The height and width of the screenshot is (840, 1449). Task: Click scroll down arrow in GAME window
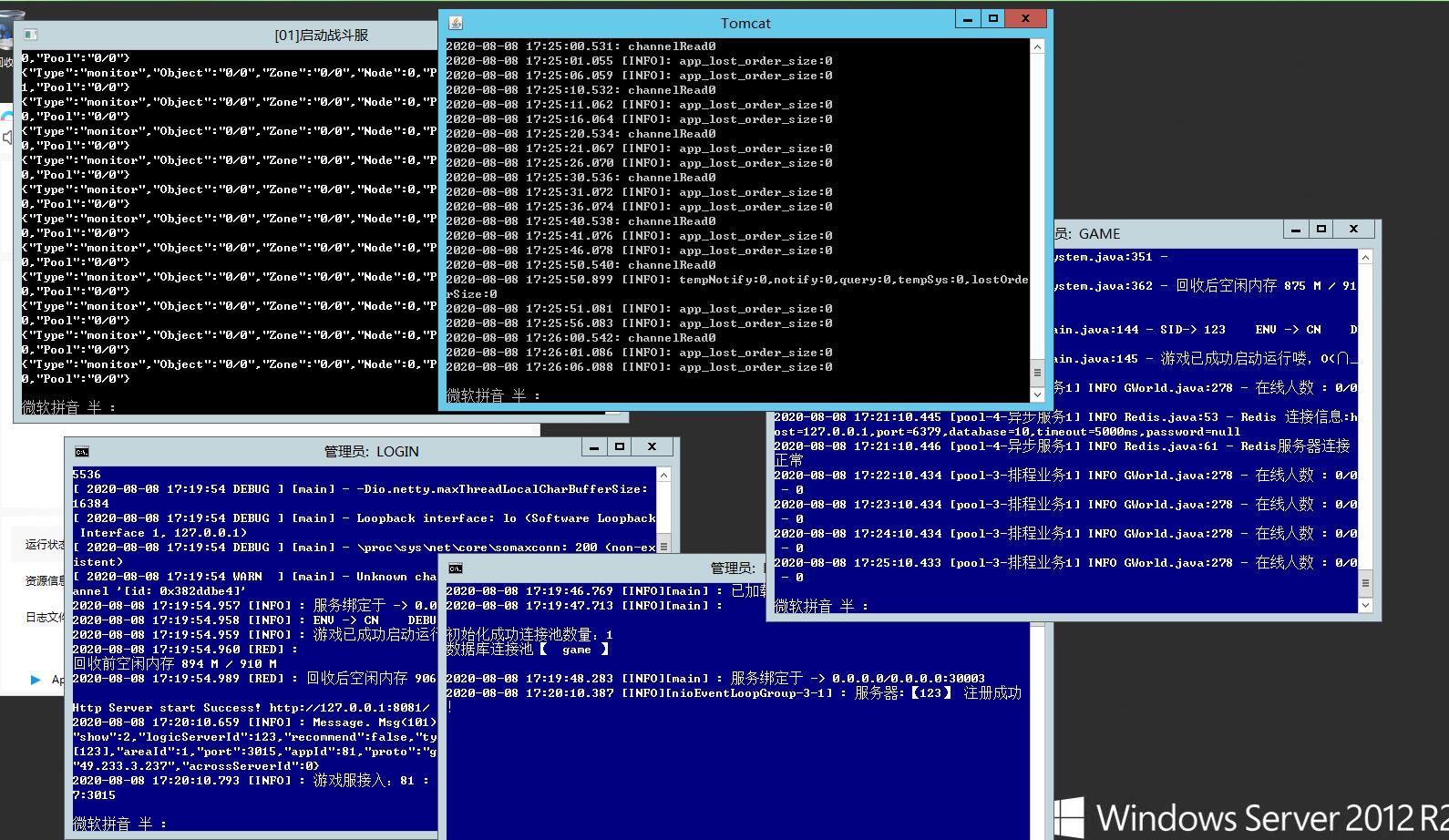click(1365, 605)
